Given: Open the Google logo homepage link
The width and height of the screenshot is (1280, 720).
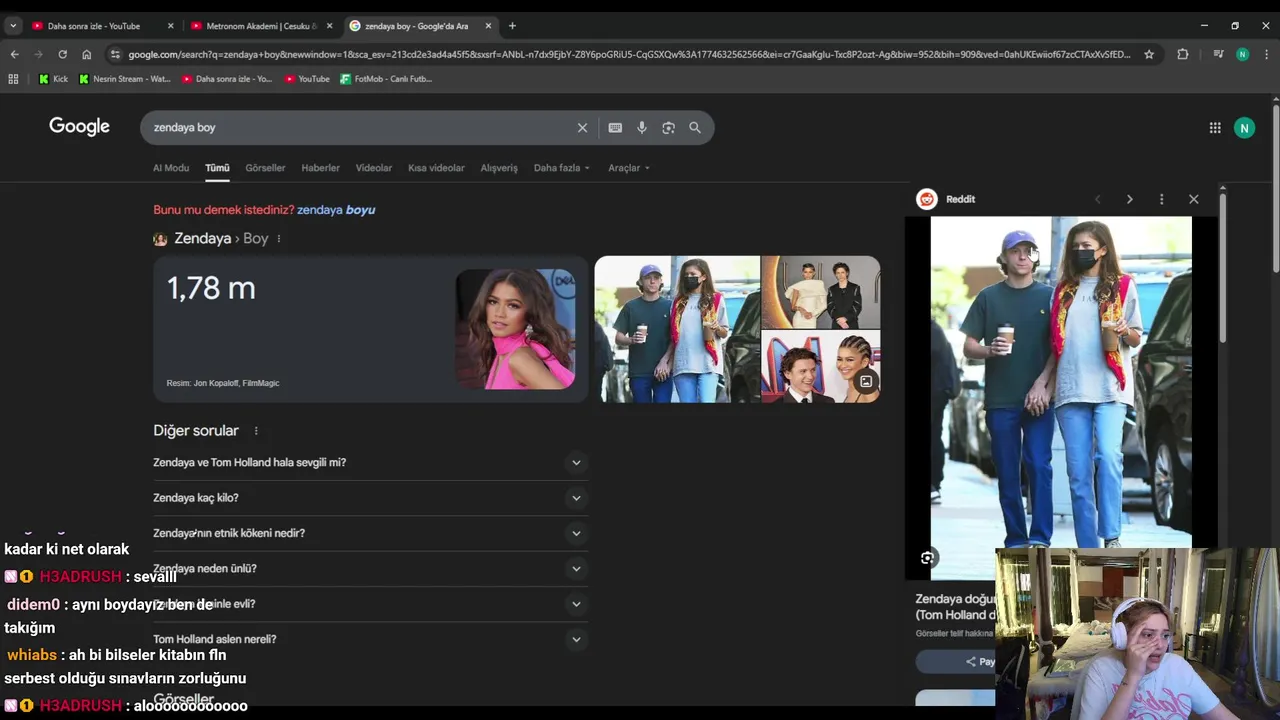Looking at the screenshot, I should tap(79, 127).
